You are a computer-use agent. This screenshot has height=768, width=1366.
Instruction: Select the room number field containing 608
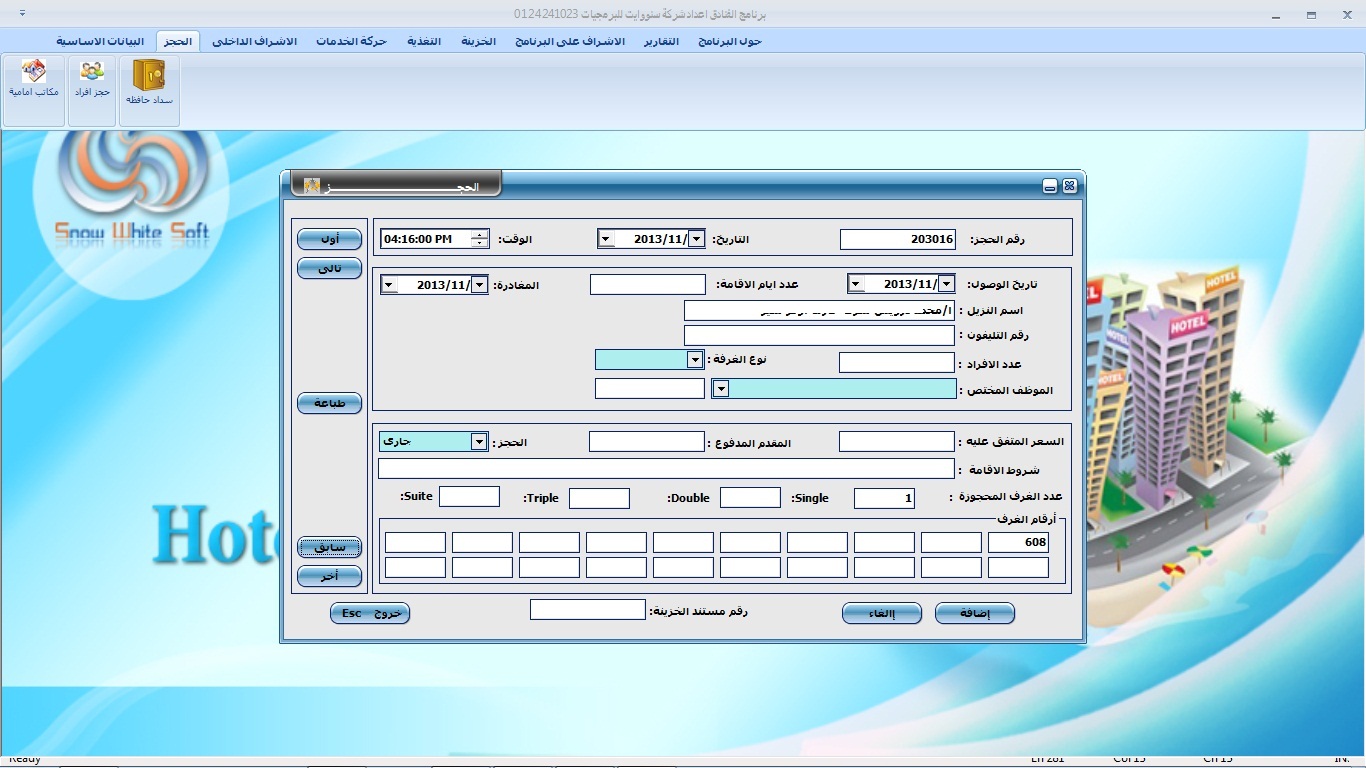(1018, 543)
